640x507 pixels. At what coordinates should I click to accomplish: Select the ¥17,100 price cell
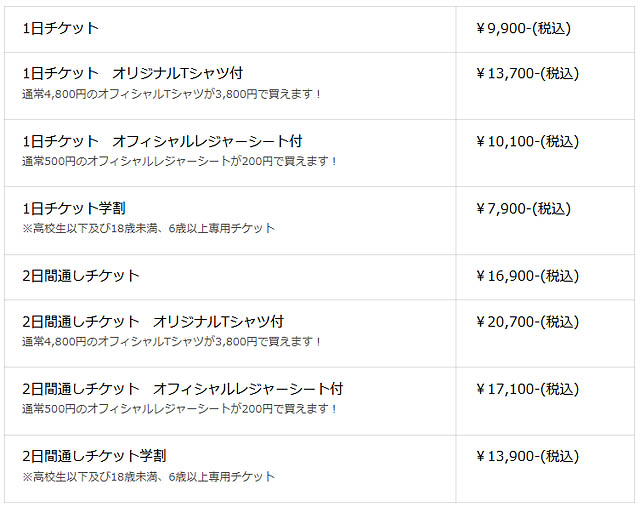pyautogui.click(x=527, y=388)
